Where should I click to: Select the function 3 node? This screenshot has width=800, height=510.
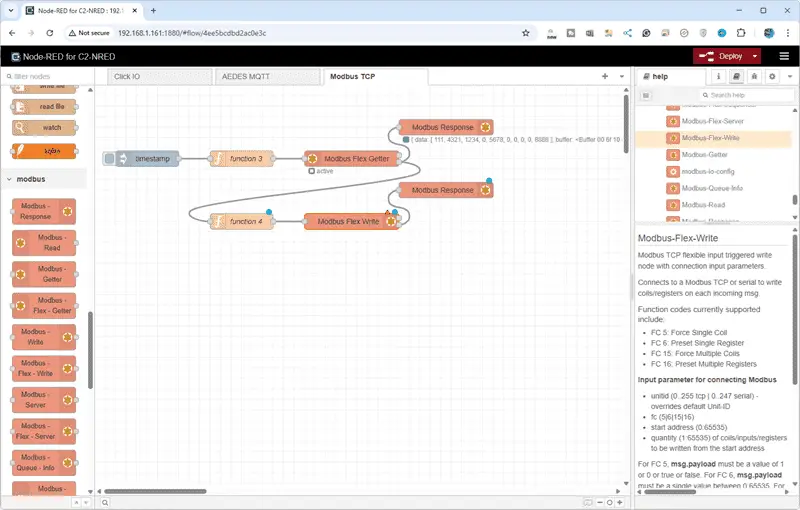tap(242, 159)
